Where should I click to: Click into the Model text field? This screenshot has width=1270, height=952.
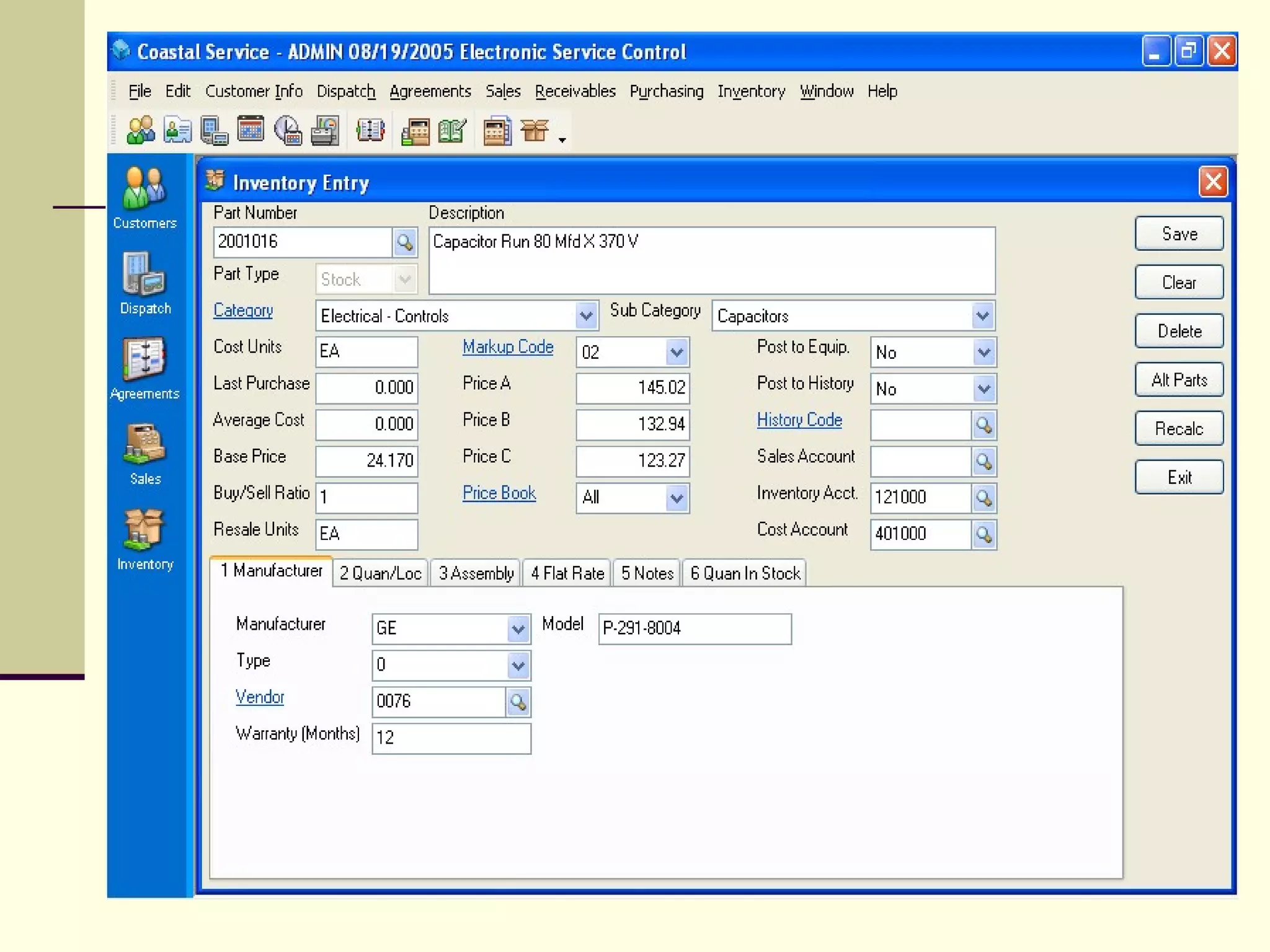[x=695, y=629]
